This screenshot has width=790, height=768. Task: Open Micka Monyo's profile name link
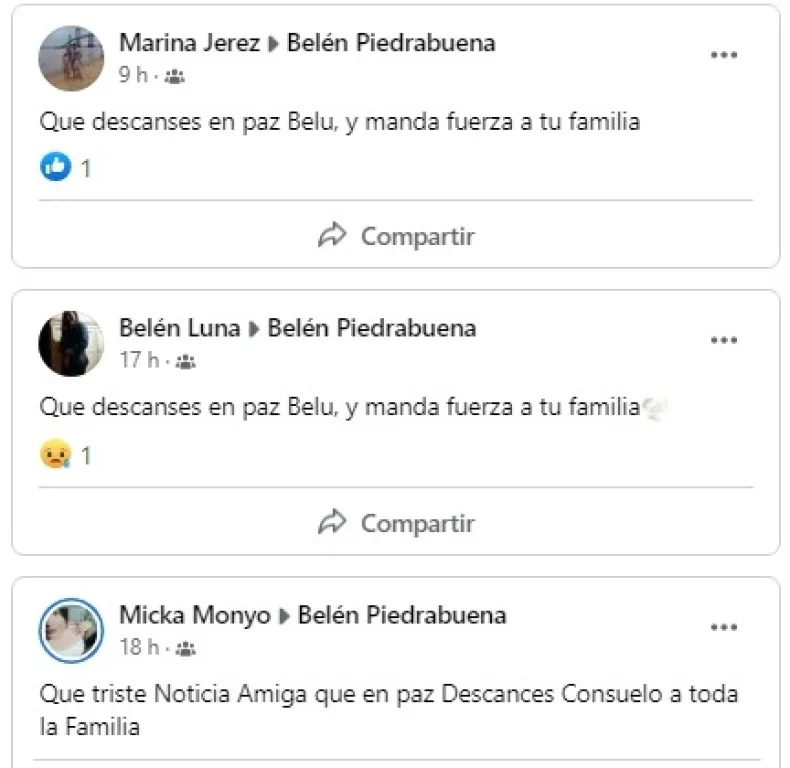coord(194,615)
